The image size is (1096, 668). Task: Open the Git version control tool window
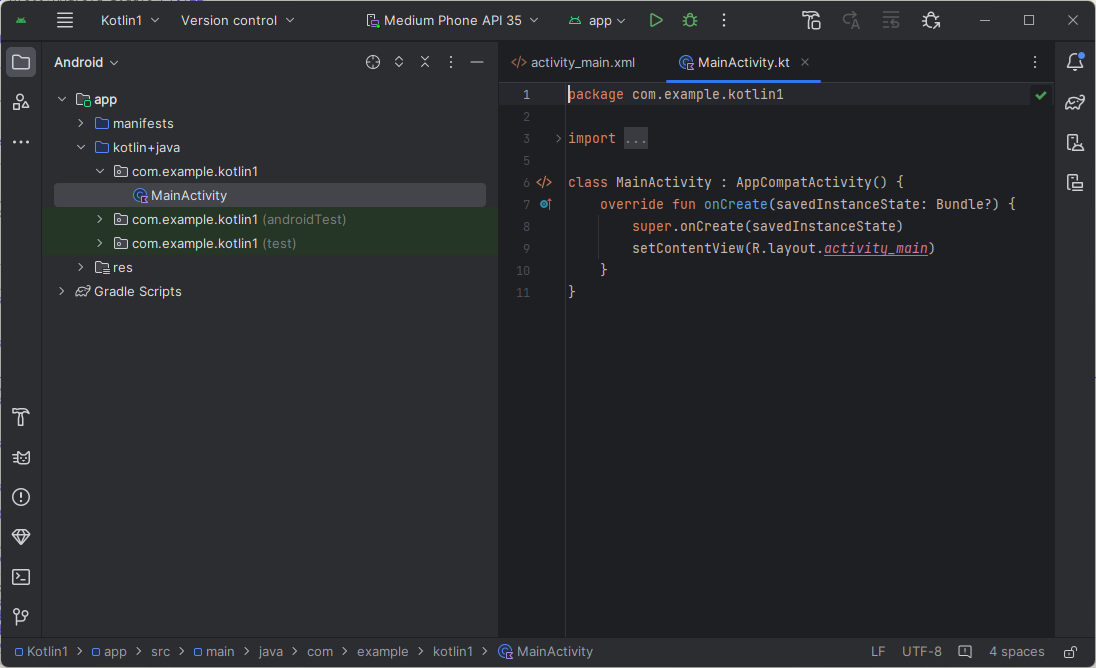tap(21, 617)
